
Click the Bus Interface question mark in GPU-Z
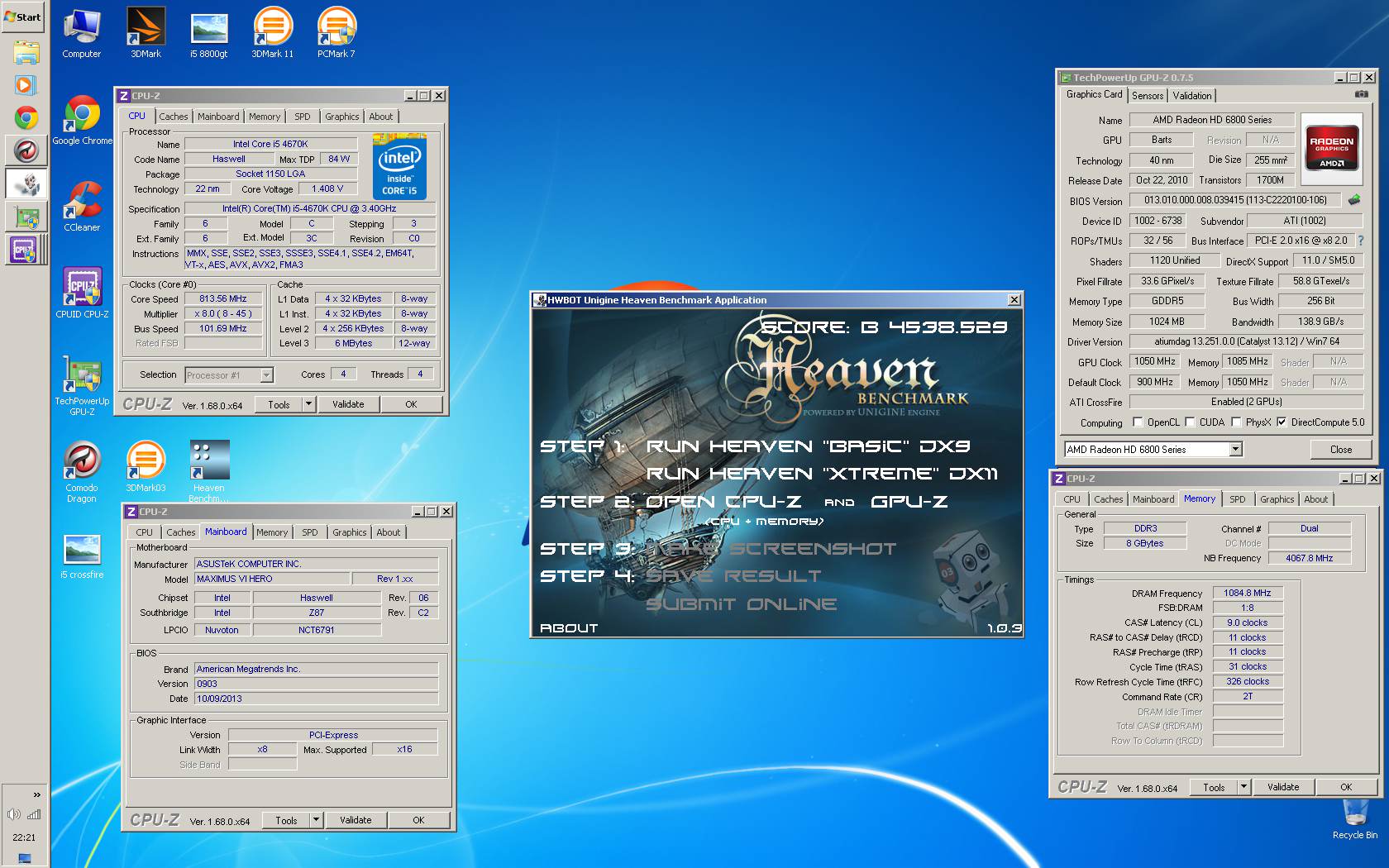[1360, 241]
